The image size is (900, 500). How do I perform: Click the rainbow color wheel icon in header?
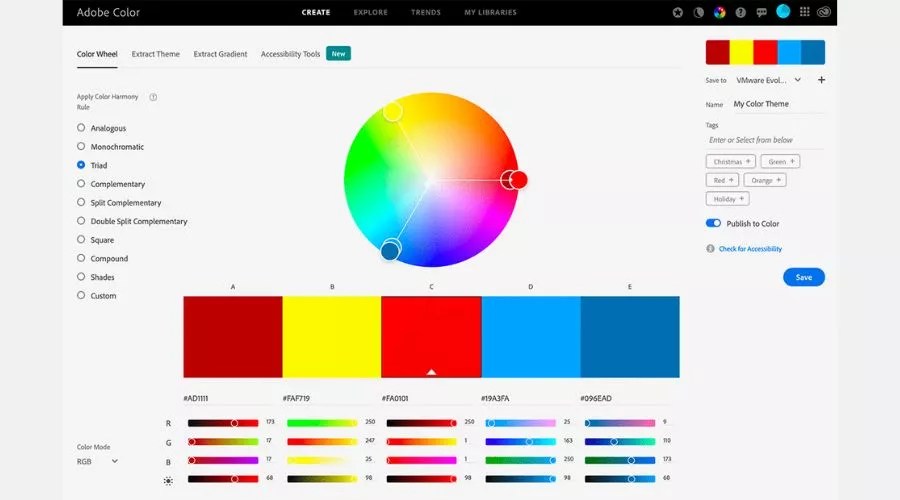(719, 12)
